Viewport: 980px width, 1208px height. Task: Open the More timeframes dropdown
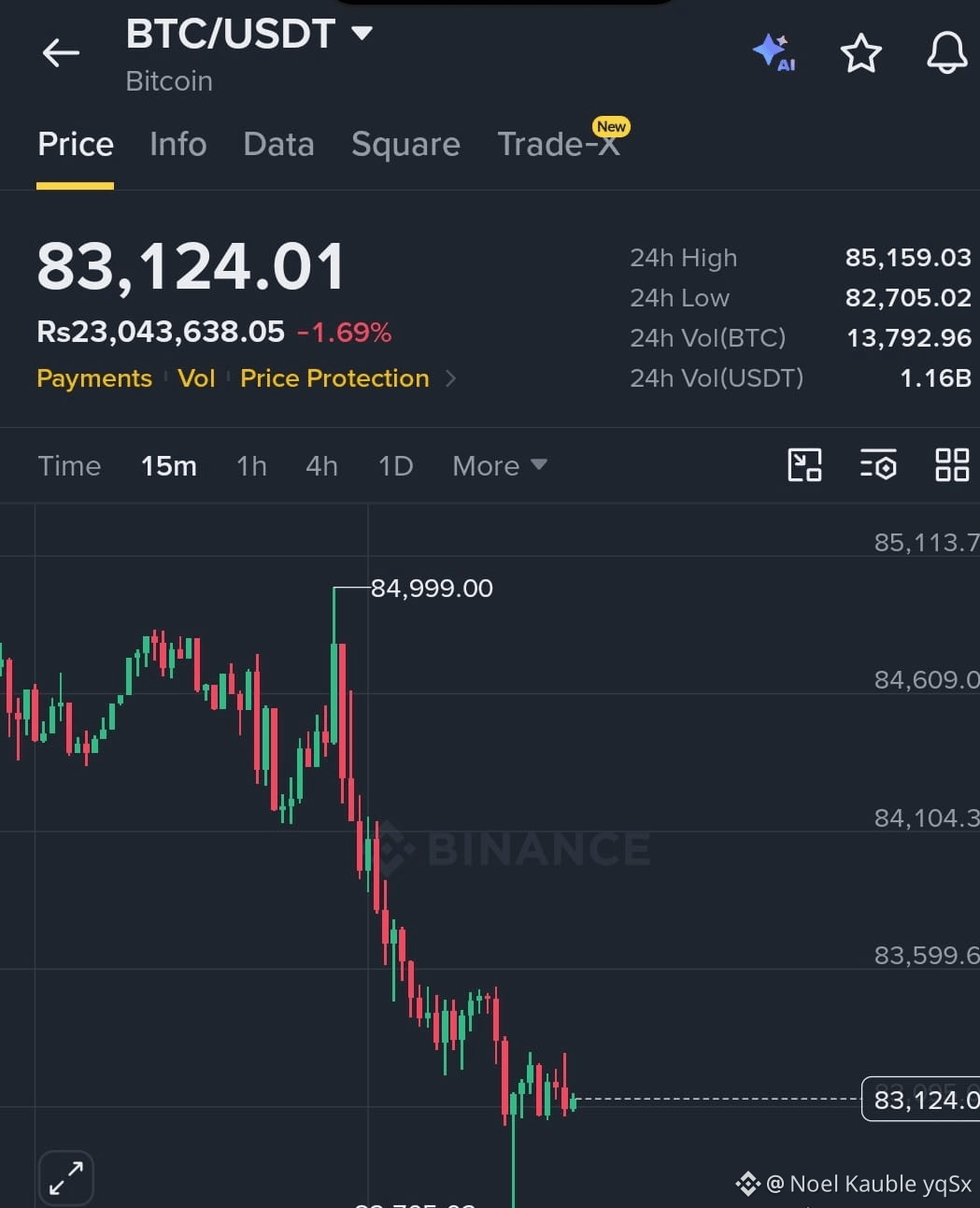[x=500, y=465]
